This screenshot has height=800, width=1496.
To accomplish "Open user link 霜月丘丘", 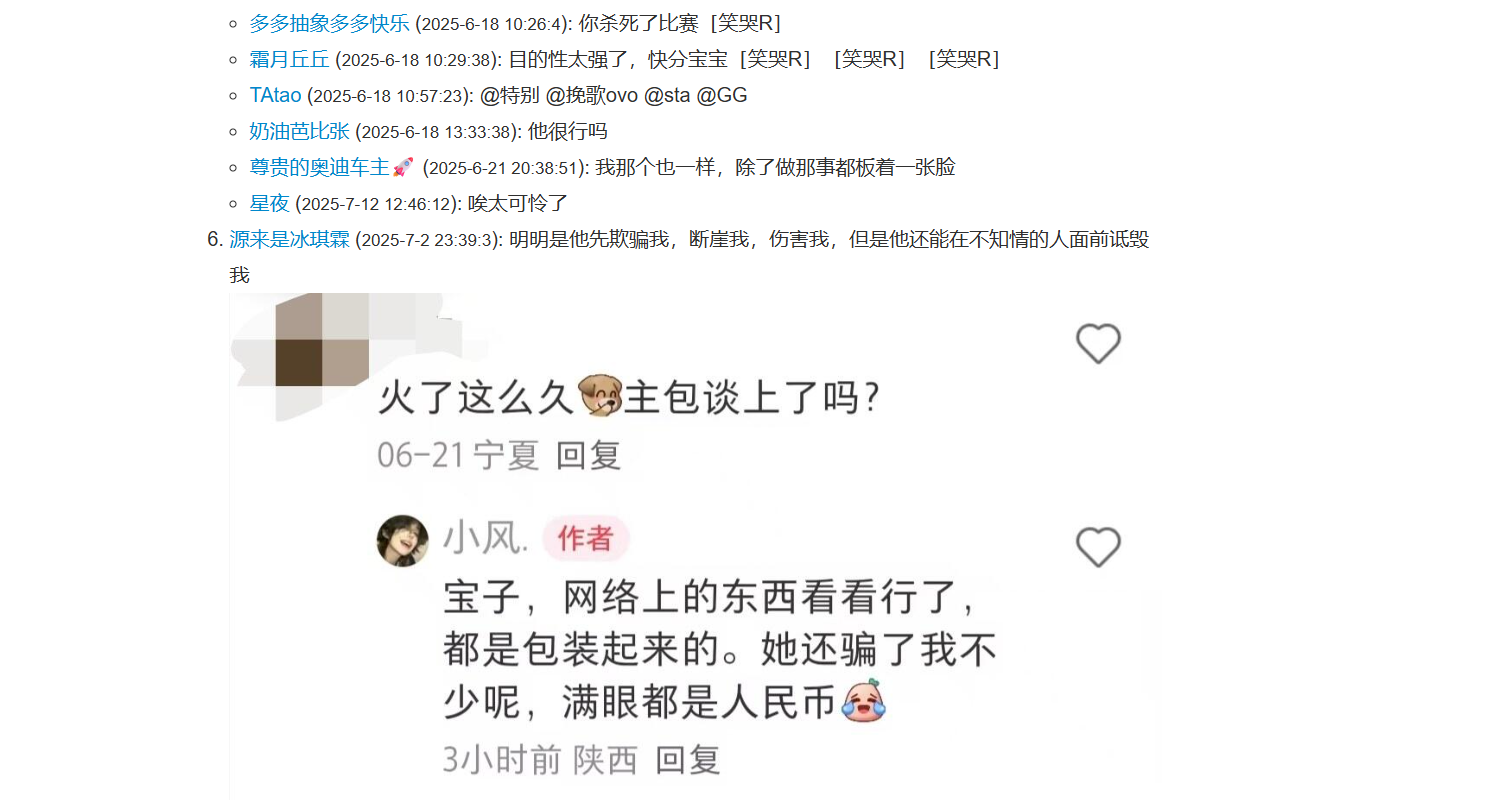I will [289, 59].
